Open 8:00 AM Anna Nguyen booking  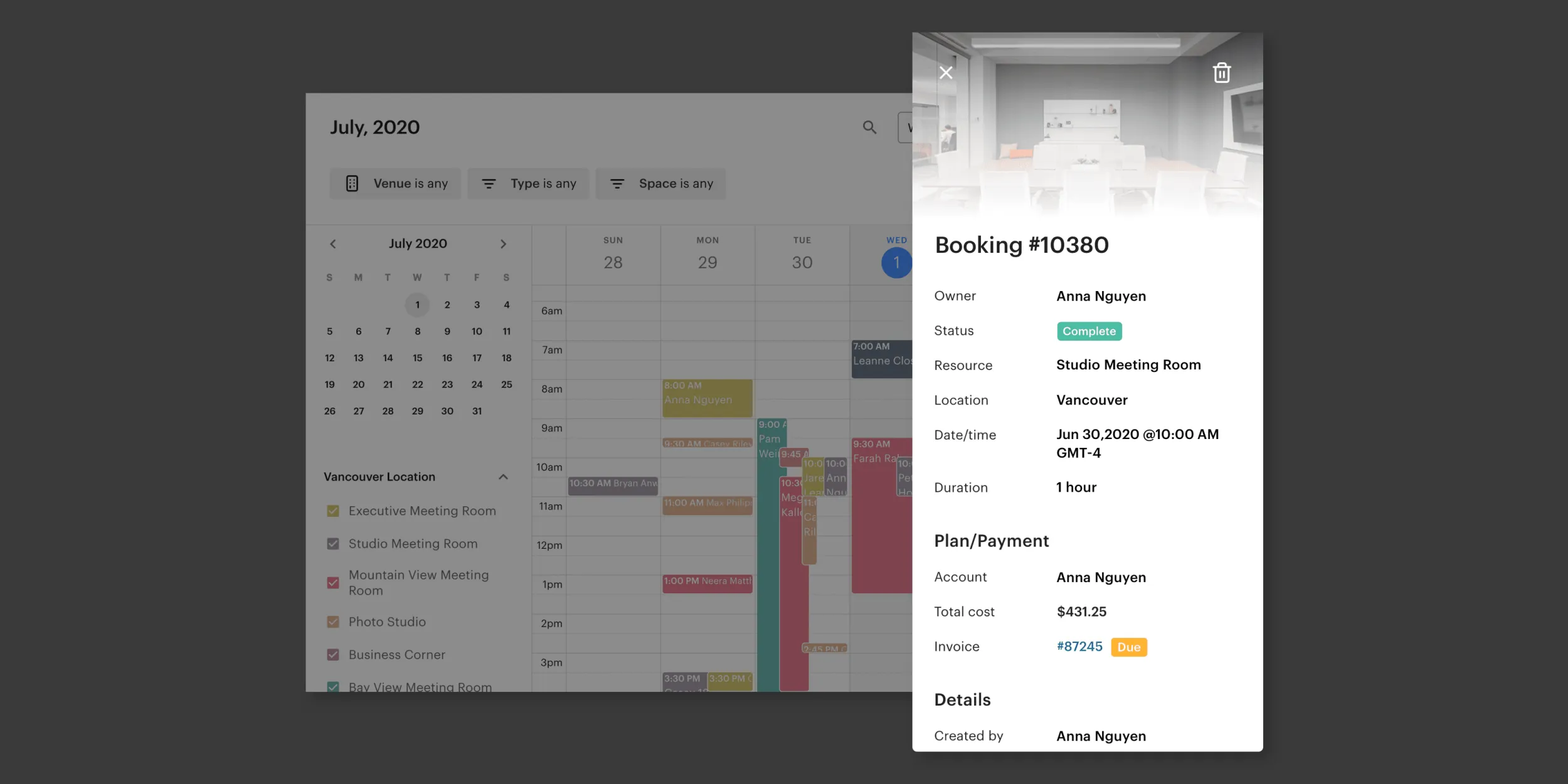click(707, 398)
